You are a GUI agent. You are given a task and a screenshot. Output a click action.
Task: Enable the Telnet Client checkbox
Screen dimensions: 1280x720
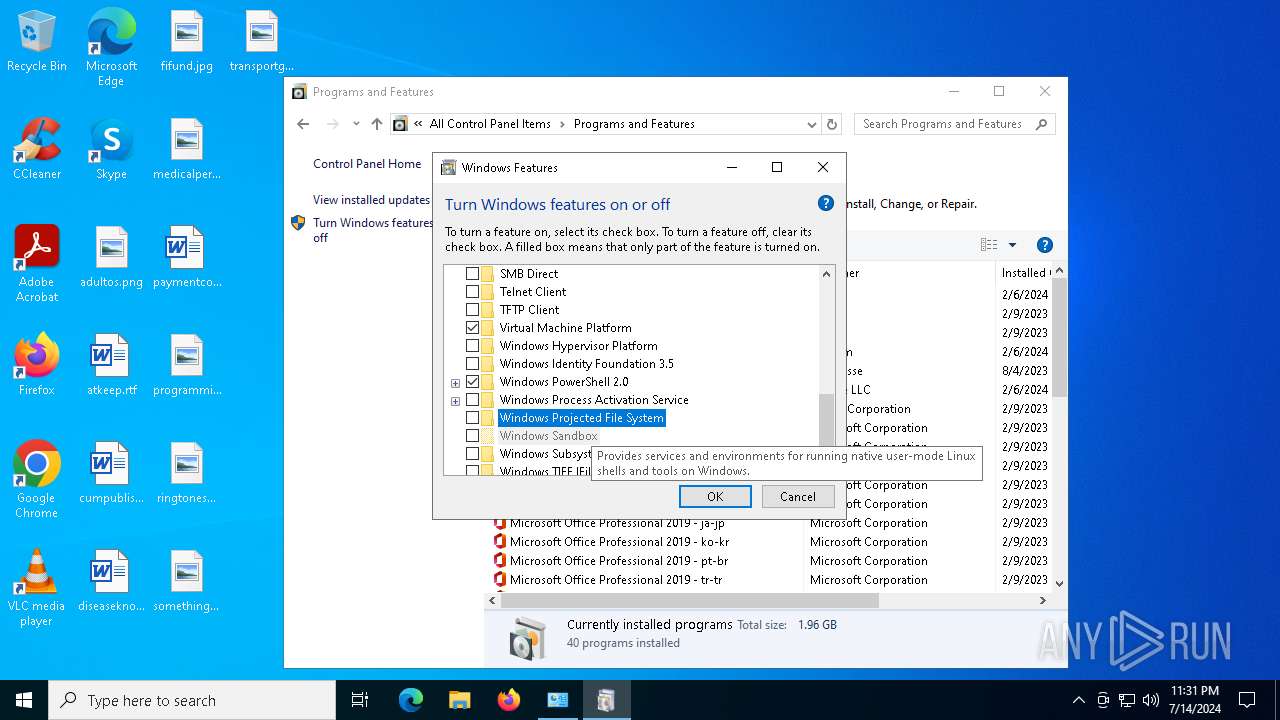point(472,292)
